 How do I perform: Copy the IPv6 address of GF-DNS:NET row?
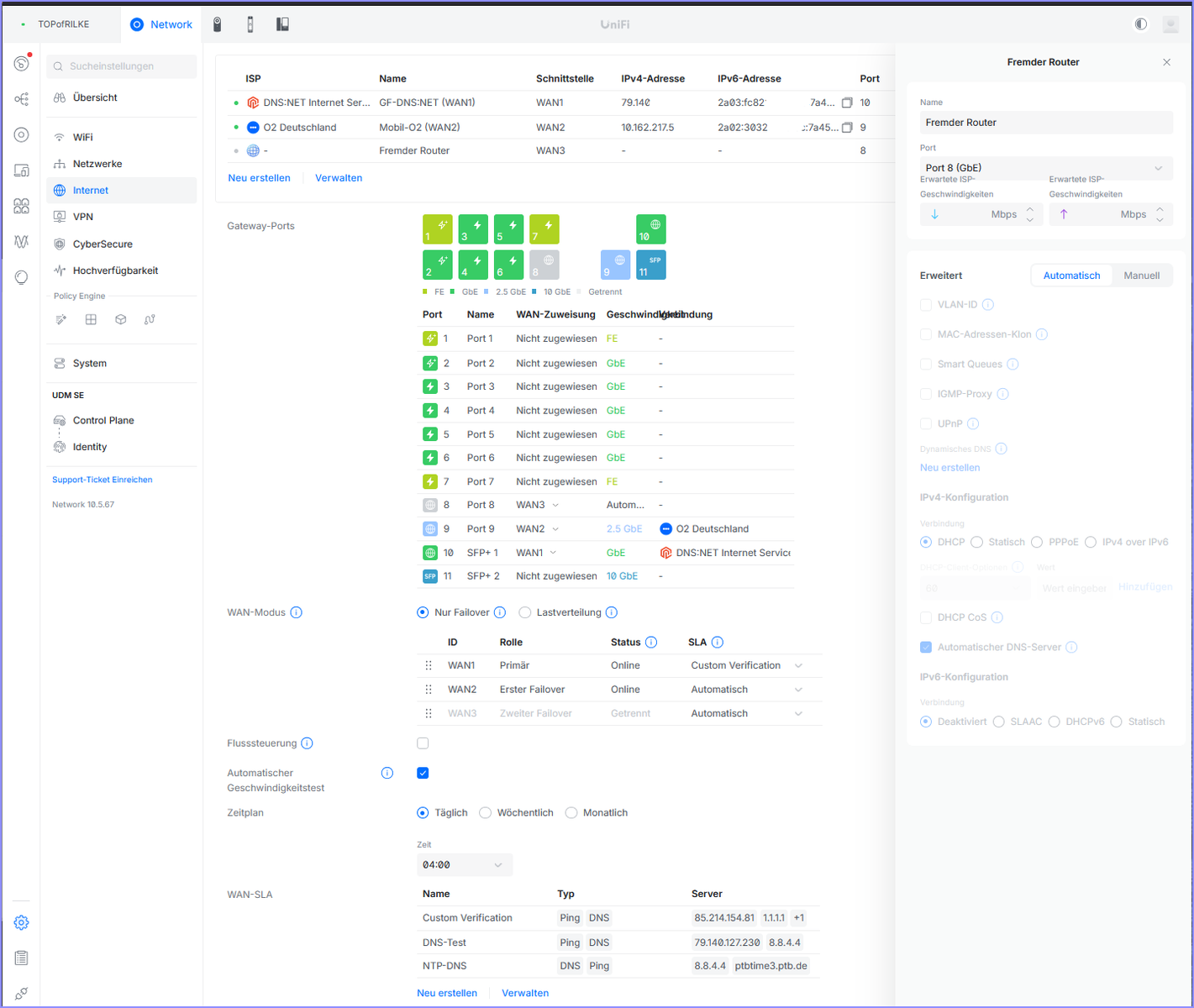(847, 102)
